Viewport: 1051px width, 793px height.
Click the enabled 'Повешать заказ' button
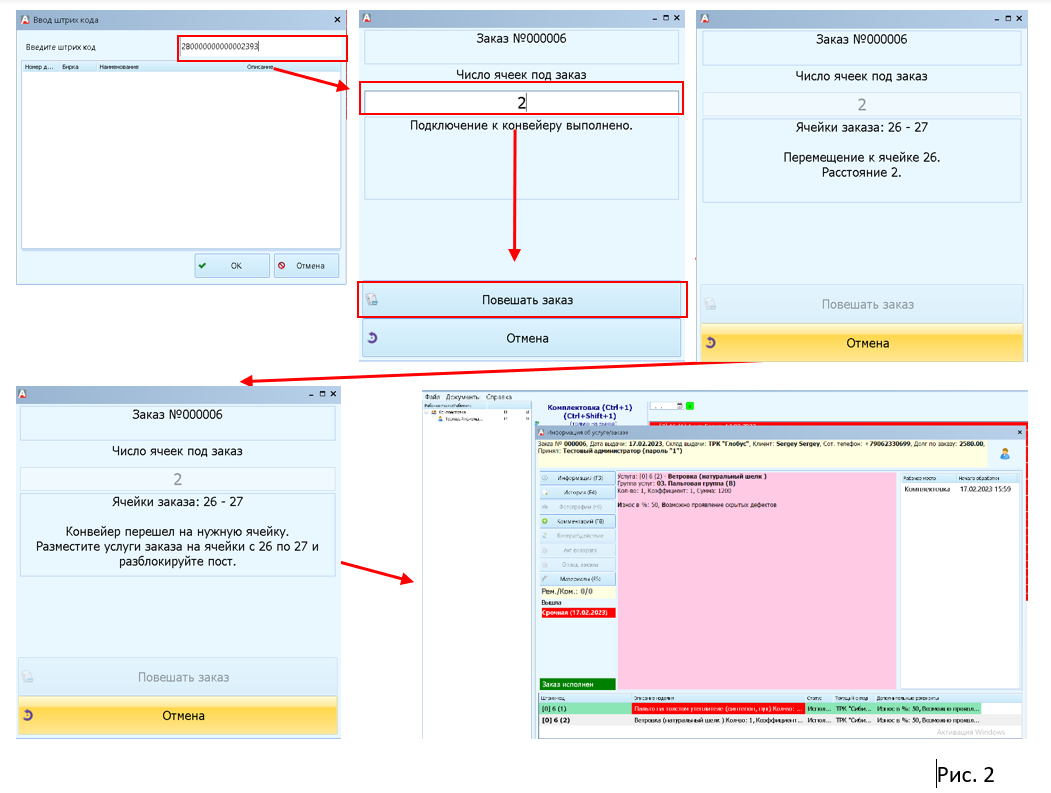(522, 300)
